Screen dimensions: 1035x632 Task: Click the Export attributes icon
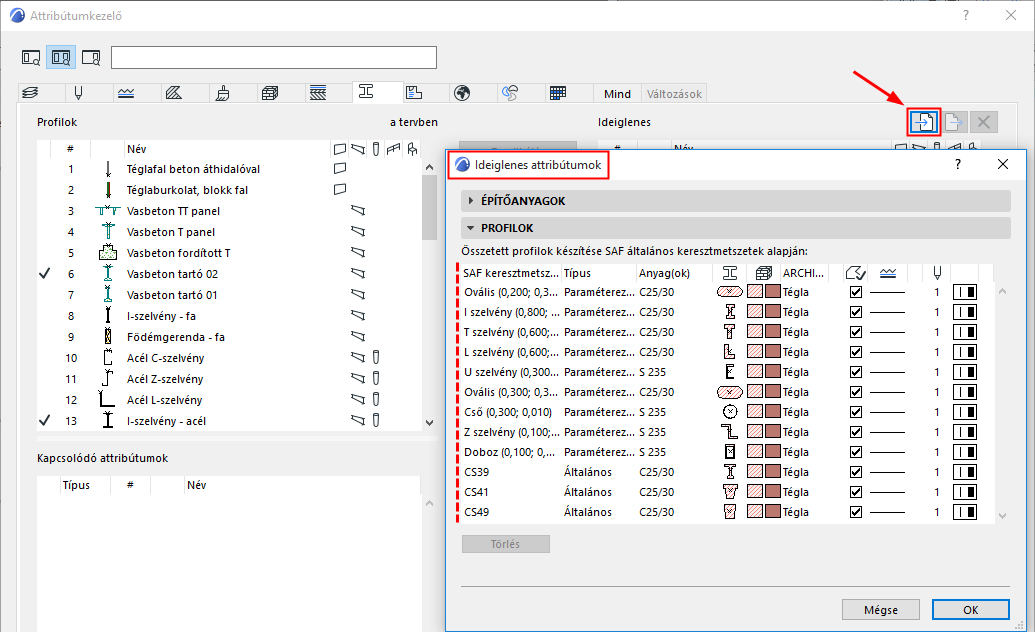[x=954, y=122]
